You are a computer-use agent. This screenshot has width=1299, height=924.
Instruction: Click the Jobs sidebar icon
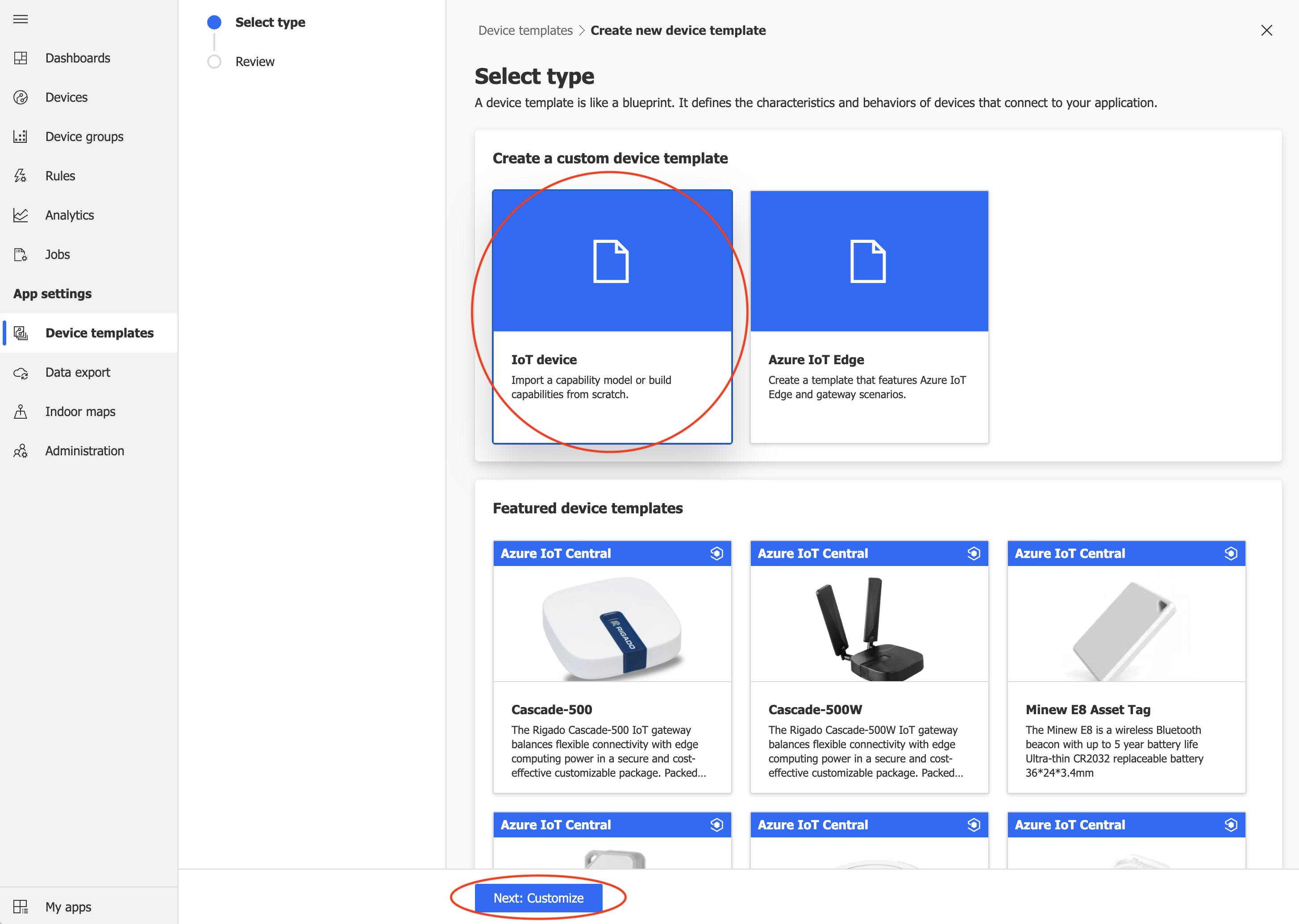(21, 254)
